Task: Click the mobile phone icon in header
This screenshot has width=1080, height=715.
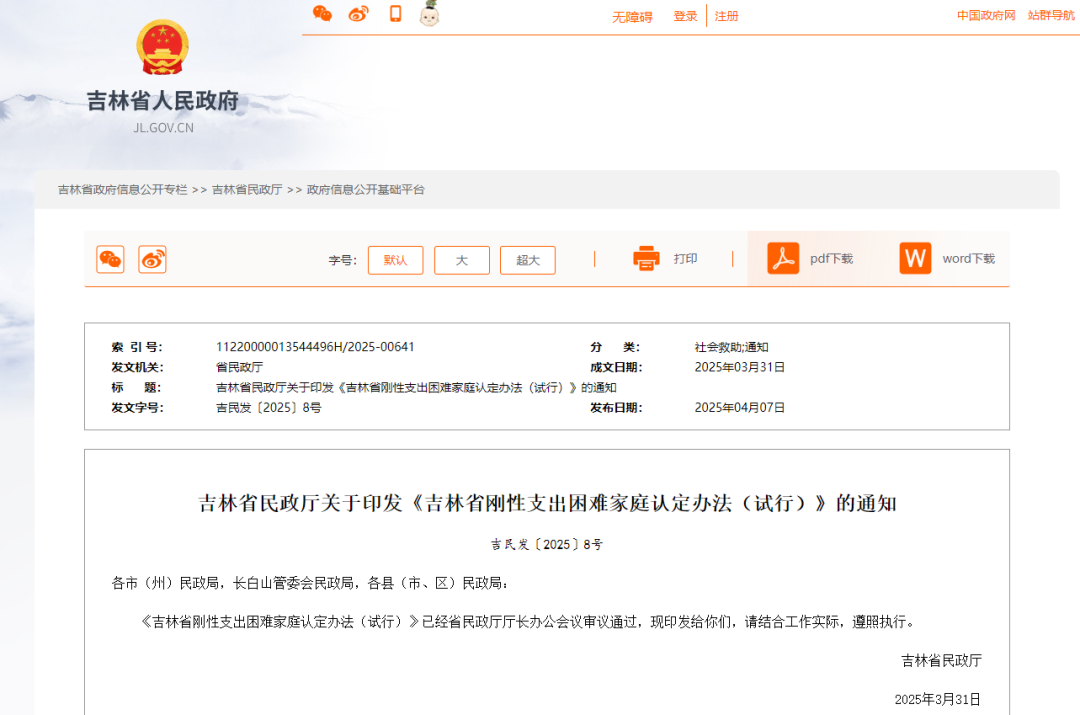Action: 395,13
